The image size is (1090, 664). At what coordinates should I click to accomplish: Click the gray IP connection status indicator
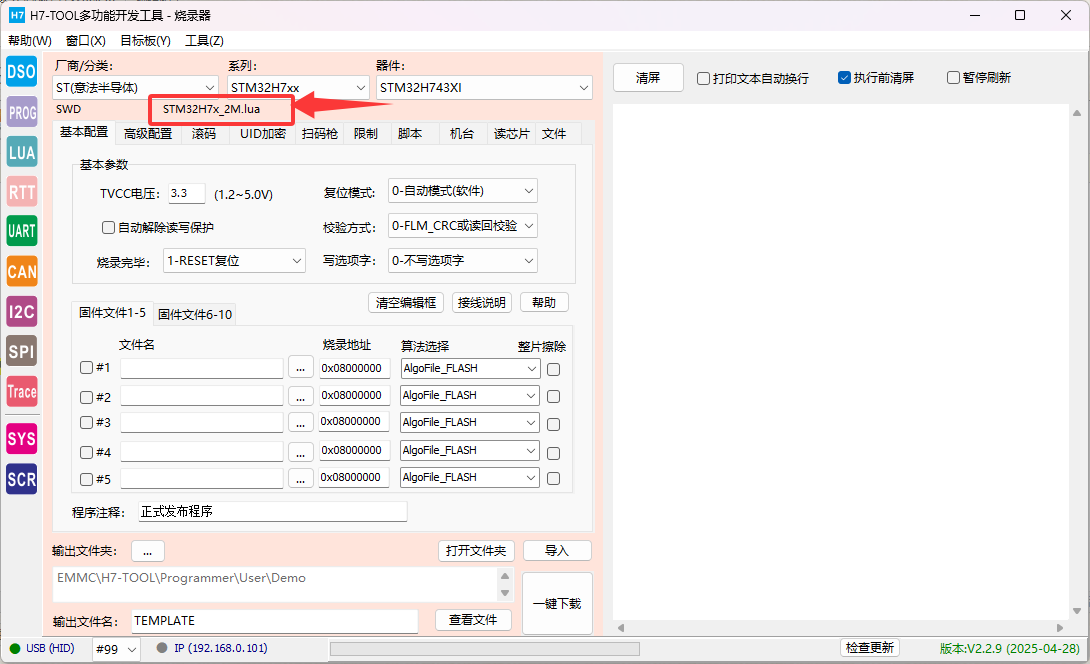tap(162, 648)
